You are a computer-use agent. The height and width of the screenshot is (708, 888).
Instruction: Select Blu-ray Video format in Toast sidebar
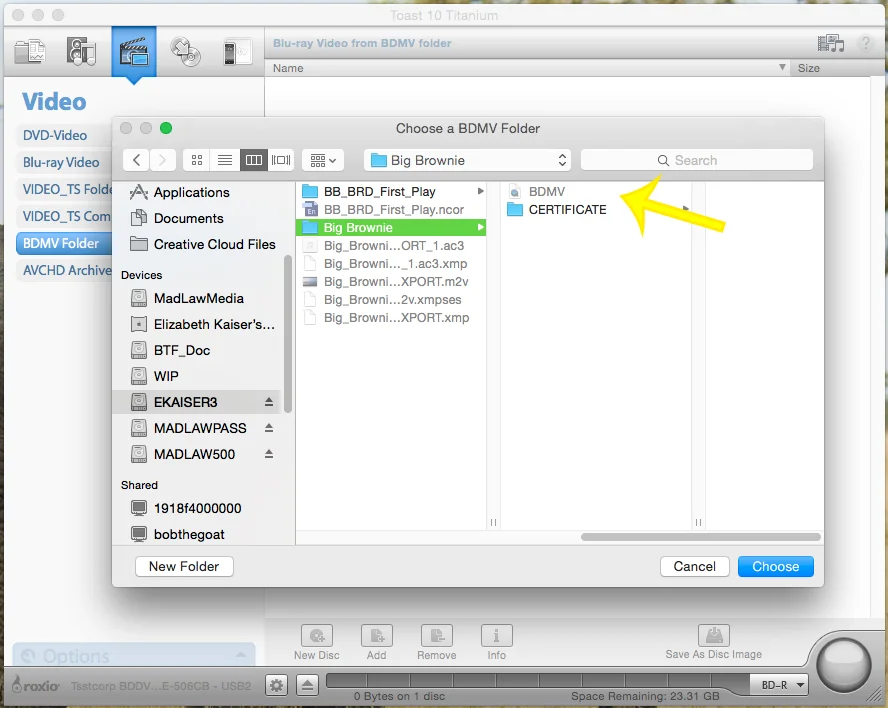pyautogui.click(x=61, y=163)
